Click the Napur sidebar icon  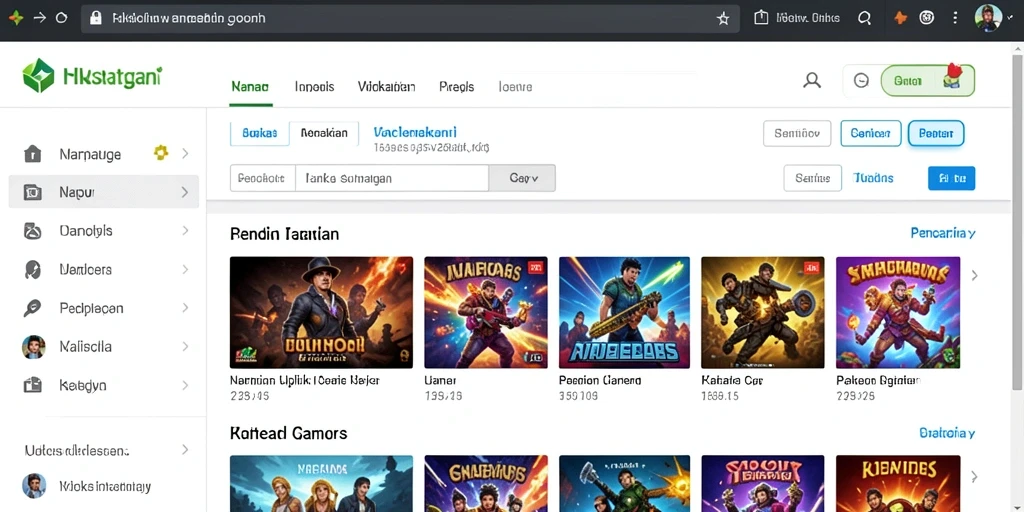[33, 192]
